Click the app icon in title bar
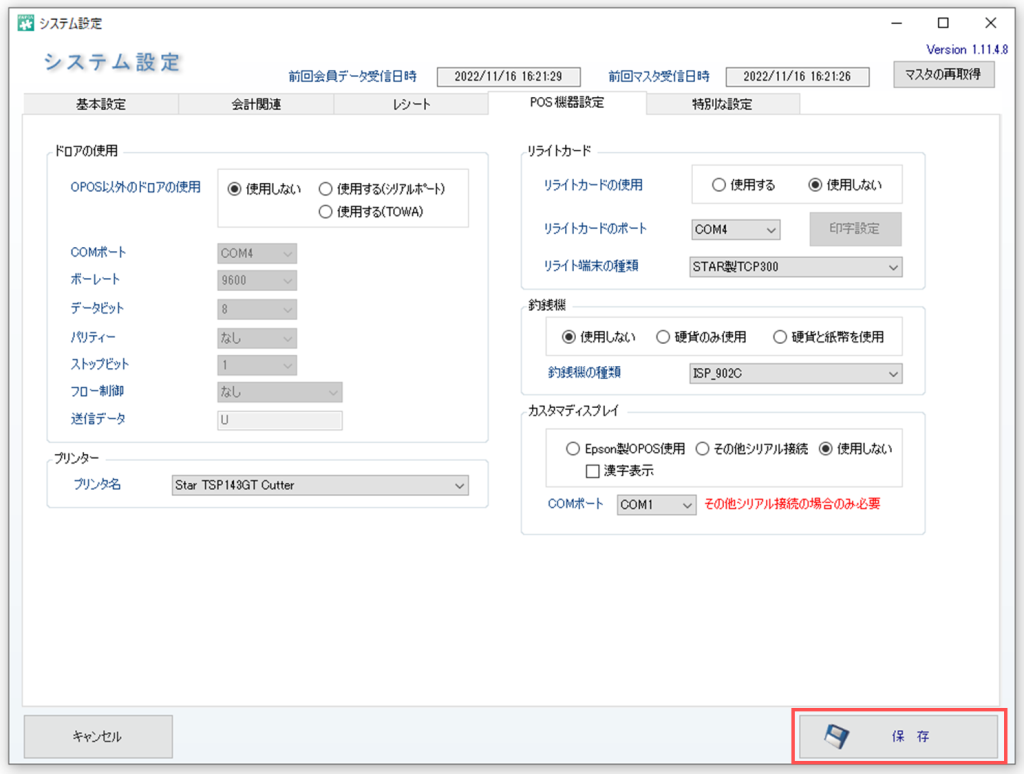Image resolution: width=1024 pixels, height=774 pixels. coord(25,24)
